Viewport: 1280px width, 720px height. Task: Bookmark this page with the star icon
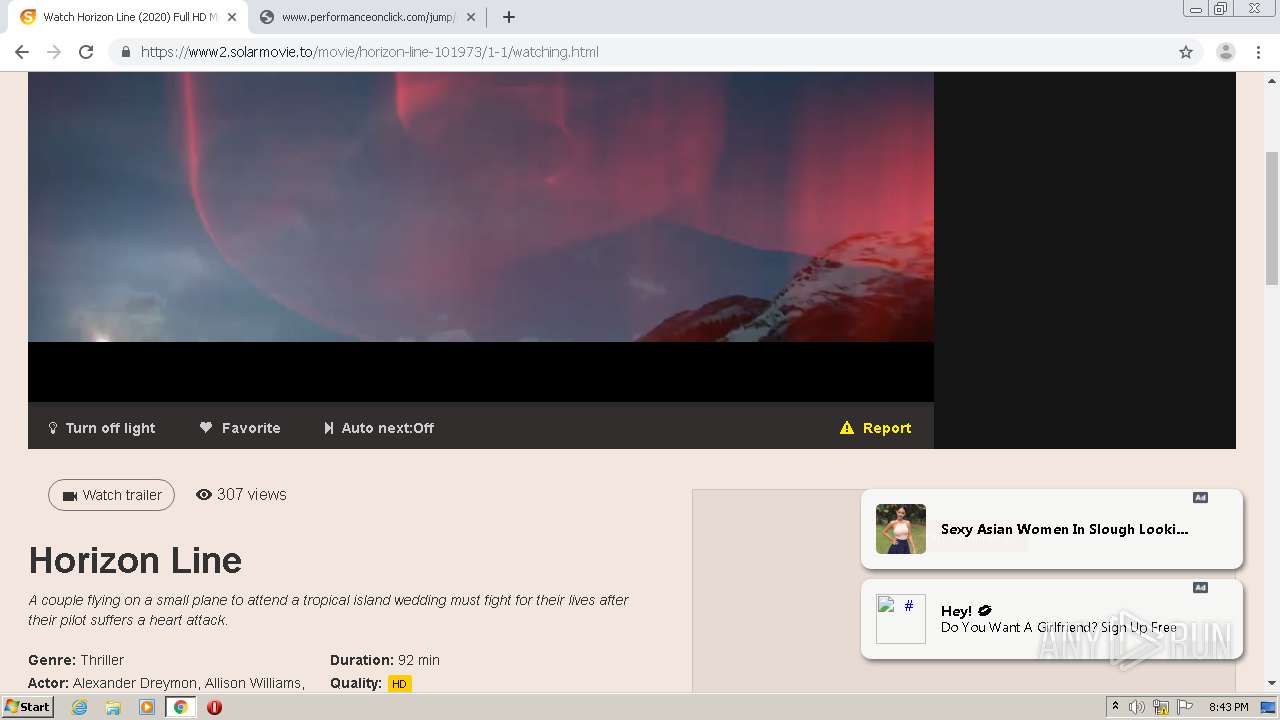[1186, 52]
